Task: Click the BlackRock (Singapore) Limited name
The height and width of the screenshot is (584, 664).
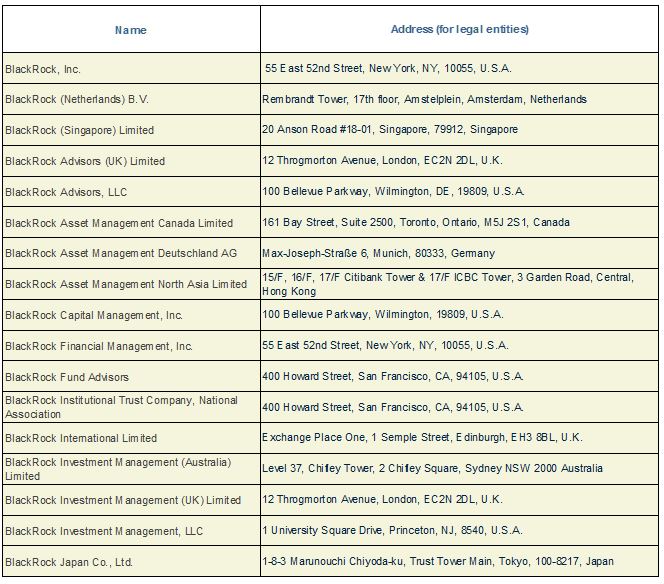Action: click(x=80, y=130)
